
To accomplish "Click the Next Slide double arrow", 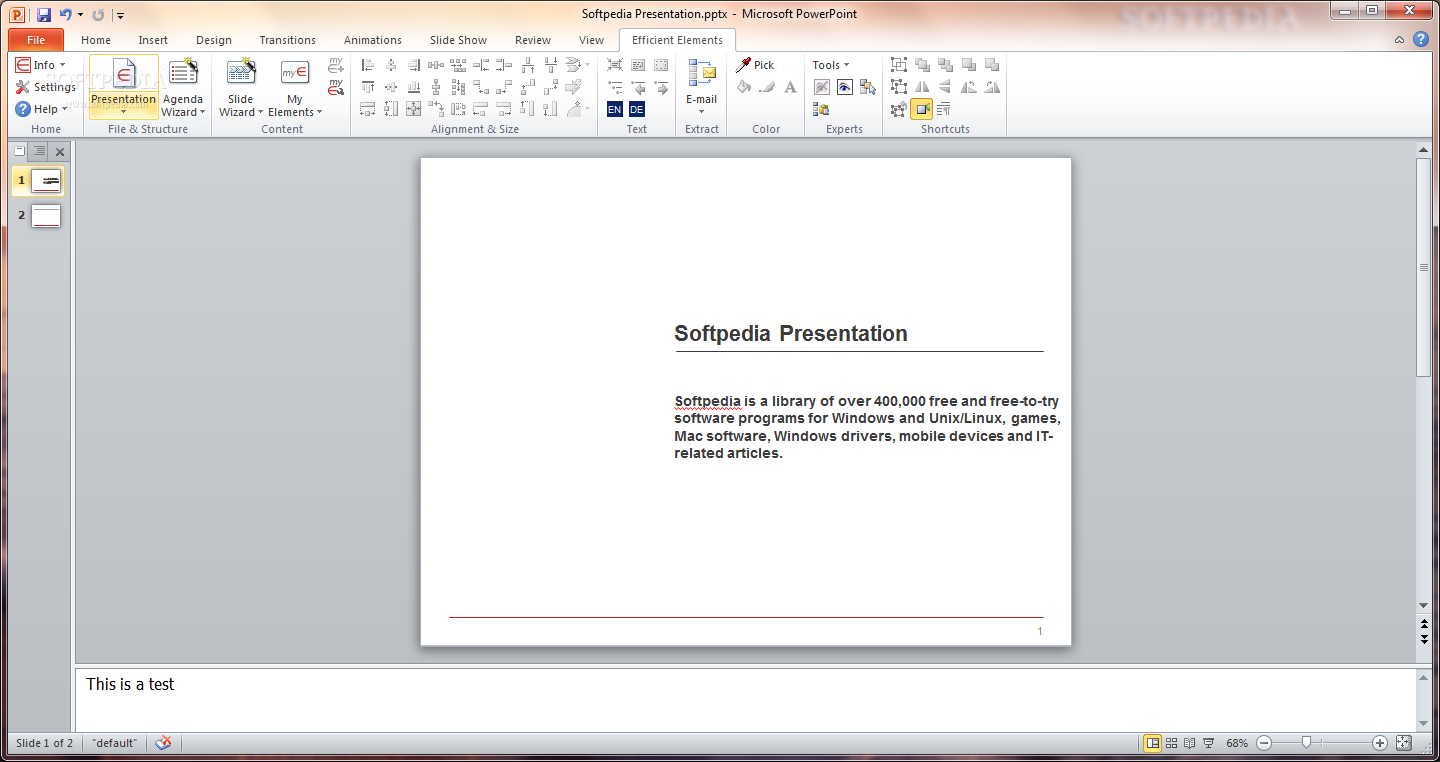I will tap(1424, 638).
